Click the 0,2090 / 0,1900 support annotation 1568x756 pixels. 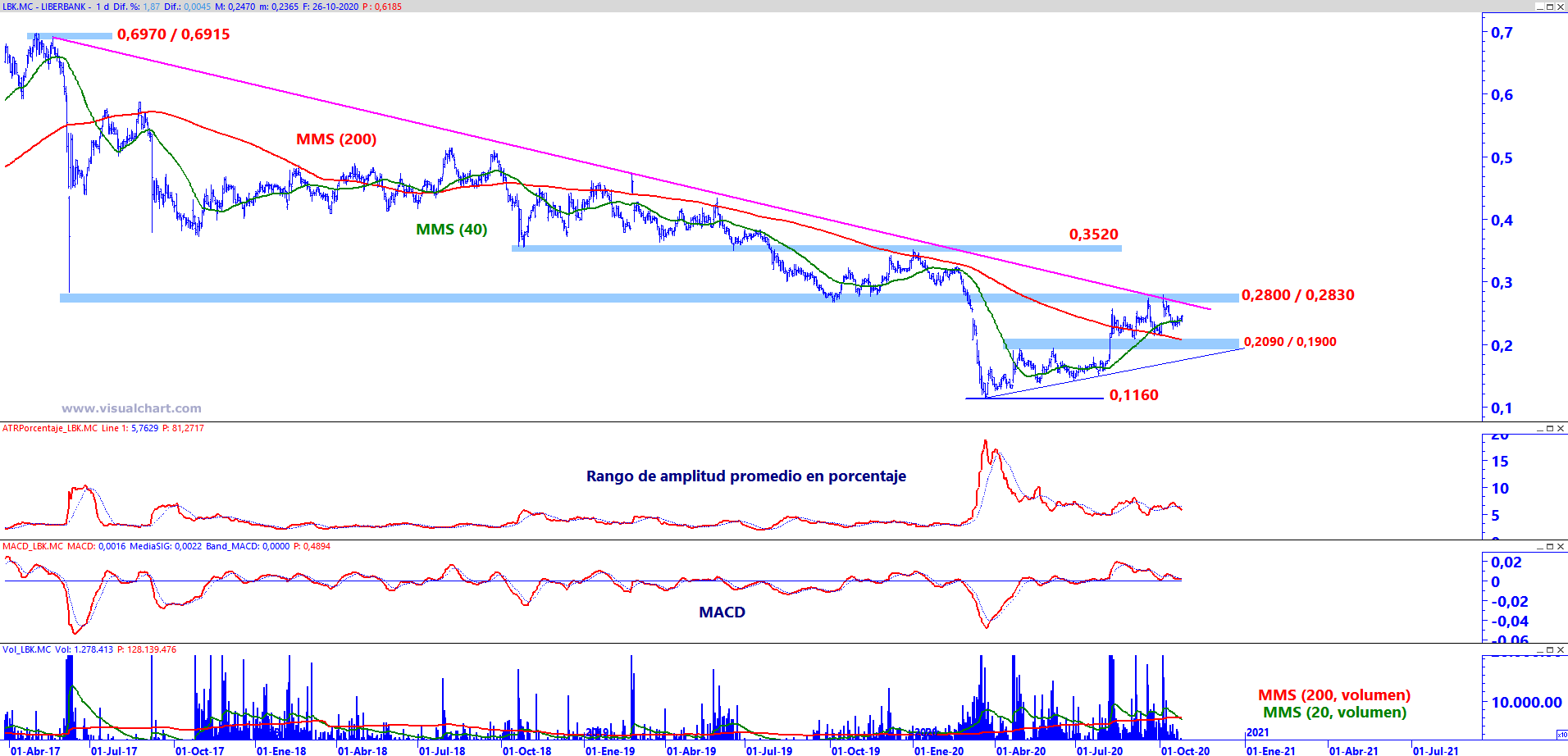click(1290, 342)
